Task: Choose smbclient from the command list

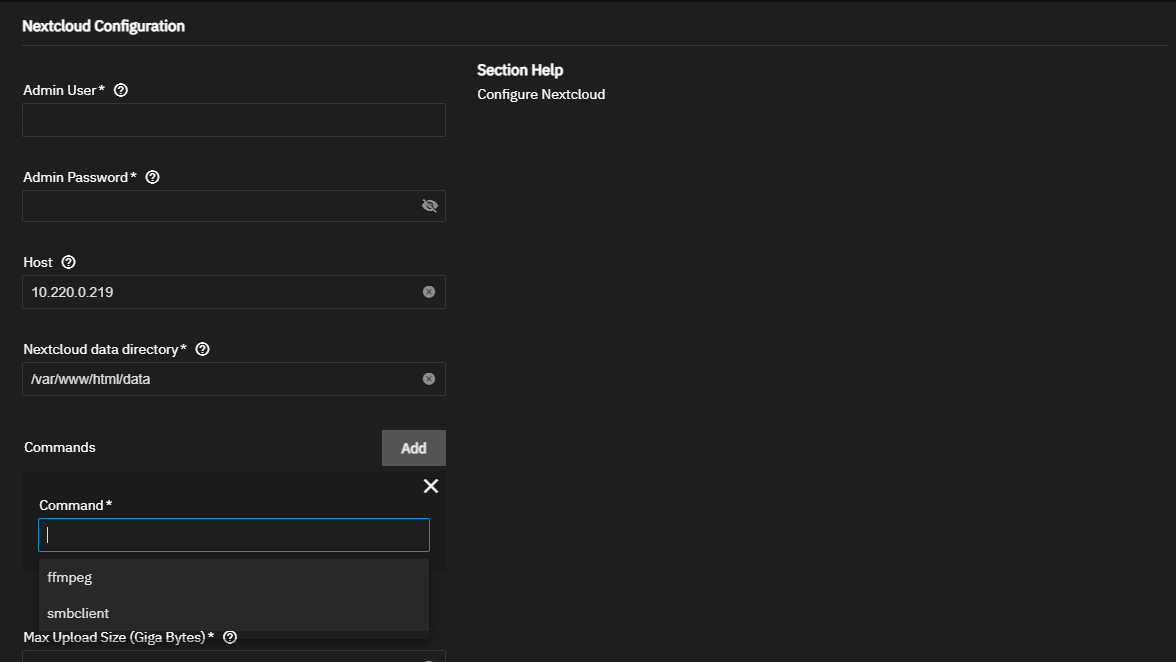Action: [78, 613]
